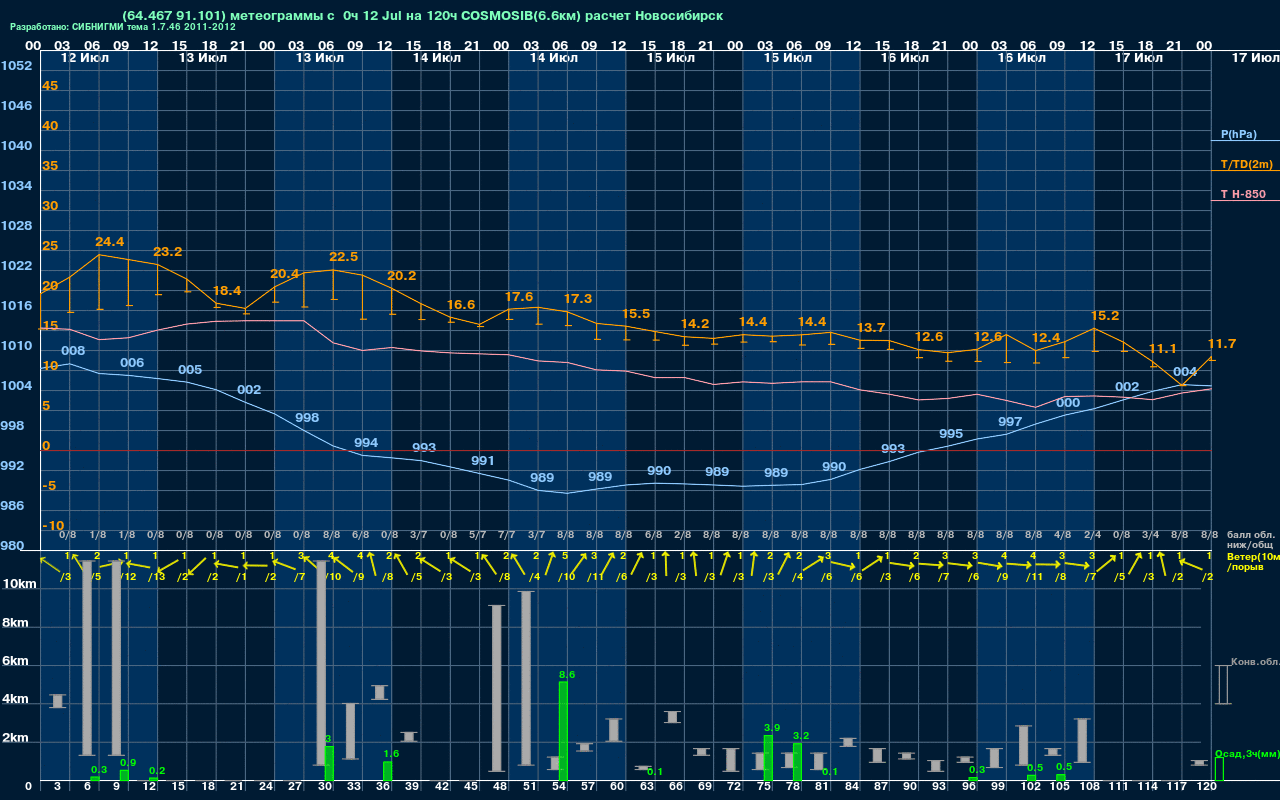Screen dimensions: 1280x800
Task: Click the 10km height axis label
Action: [17, 583]
